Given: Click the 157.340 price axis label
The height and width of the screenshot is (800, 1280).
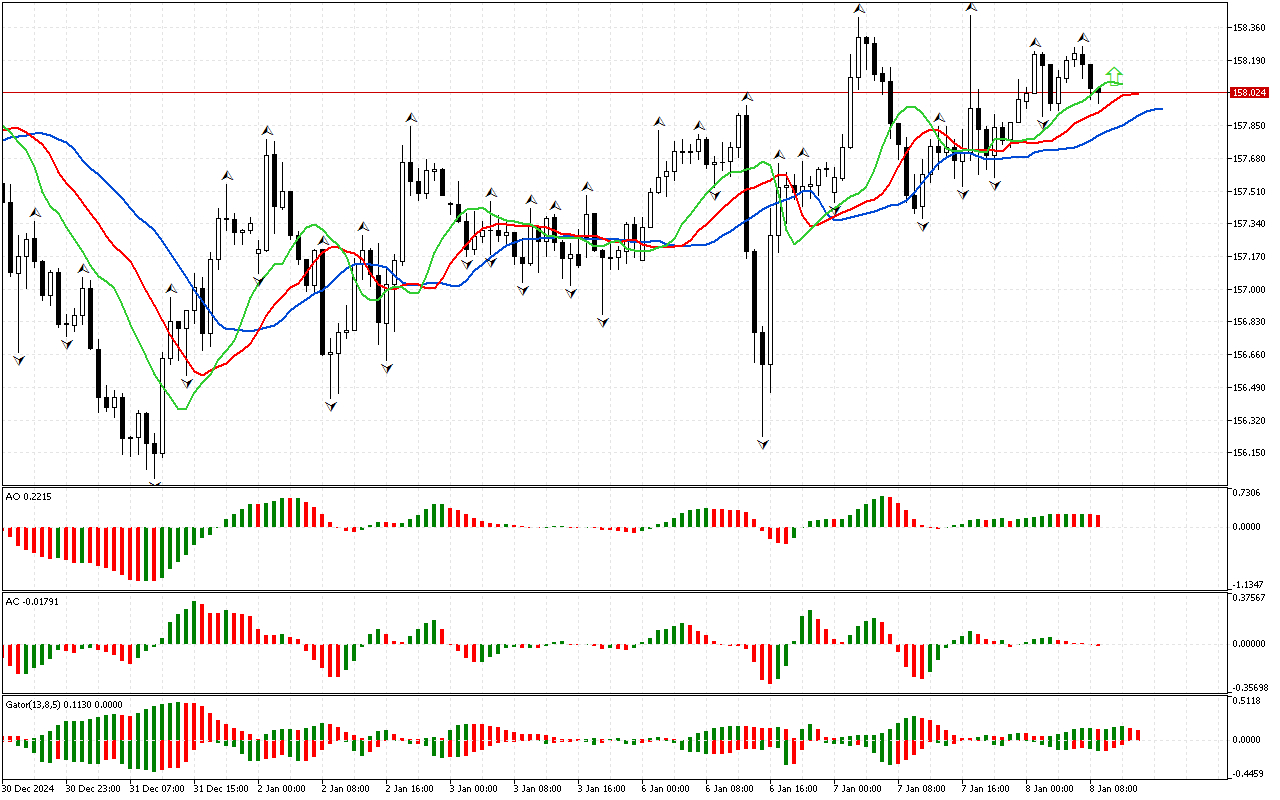Looking at the screenshot, I should click(1250, 224).
